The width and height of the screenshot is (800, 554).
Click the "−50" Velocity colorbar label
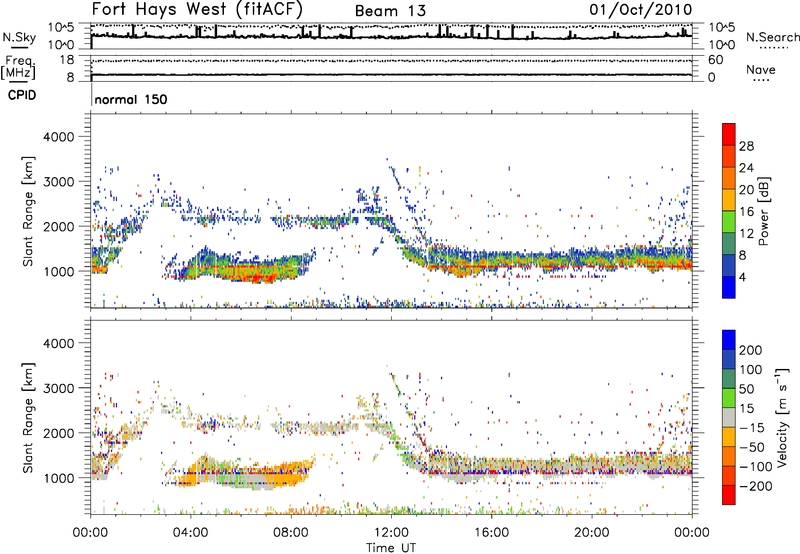pyautogui.click(x=751, y=447)
